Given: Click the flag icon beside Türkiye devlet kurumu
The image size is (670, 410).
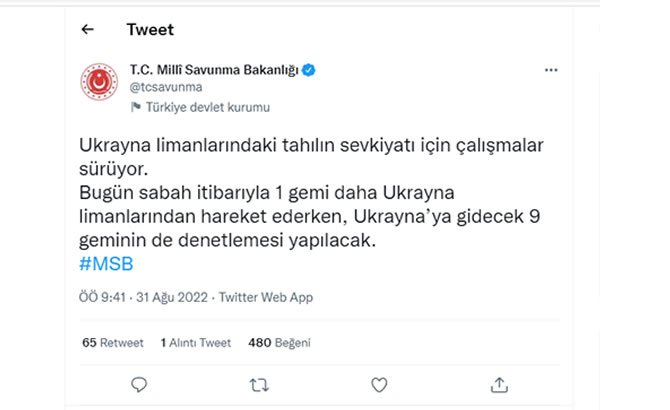Looking at the screenshot, I should tap(135, 107).
